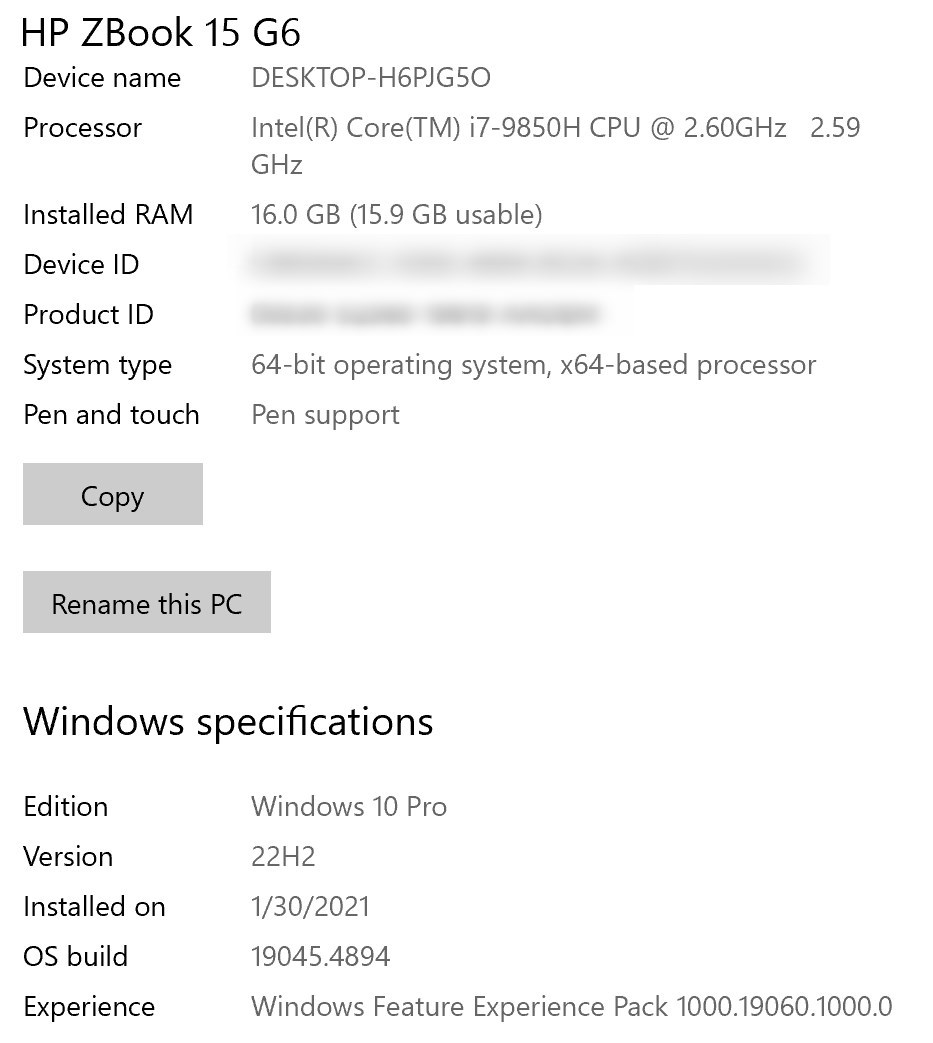Click the Edition label

[x=65, y=806]
